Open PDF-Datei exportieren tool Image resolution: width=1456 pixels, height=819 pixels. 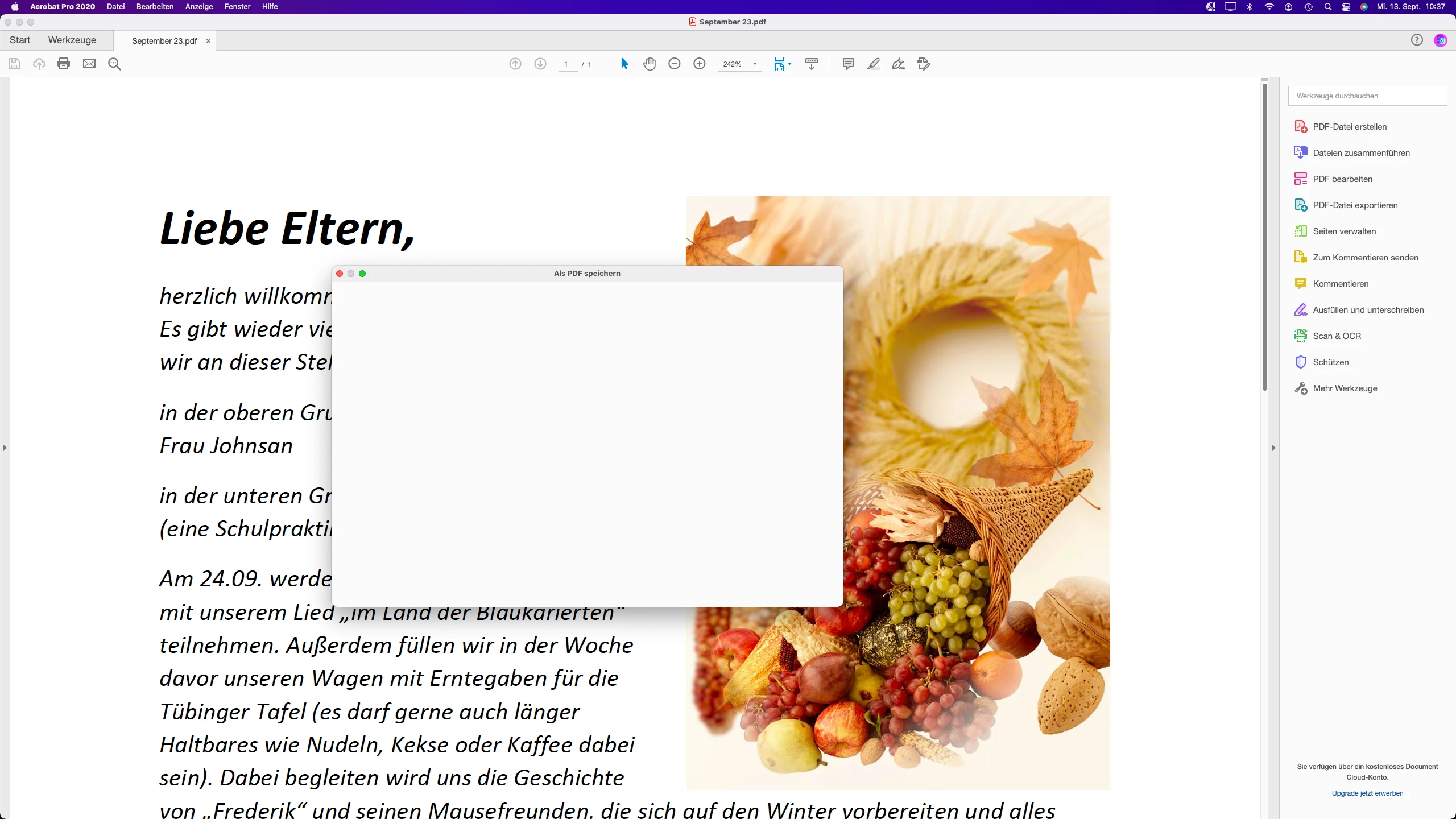1355,205
